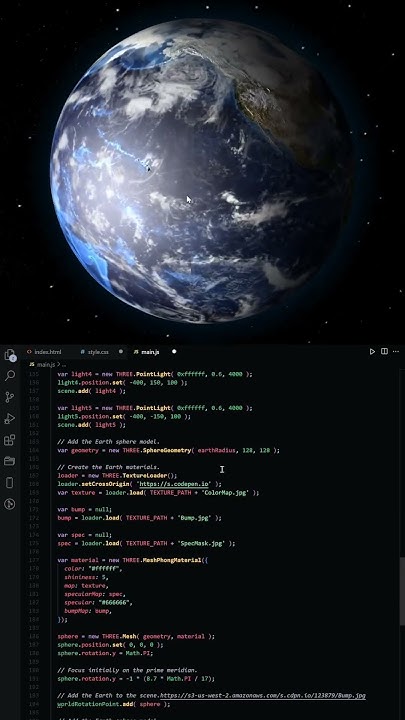Click the editor vertical scrollbar thumb
Image resolution: width=405 pixels, height=720 pixels.
[x=402, y=591]
